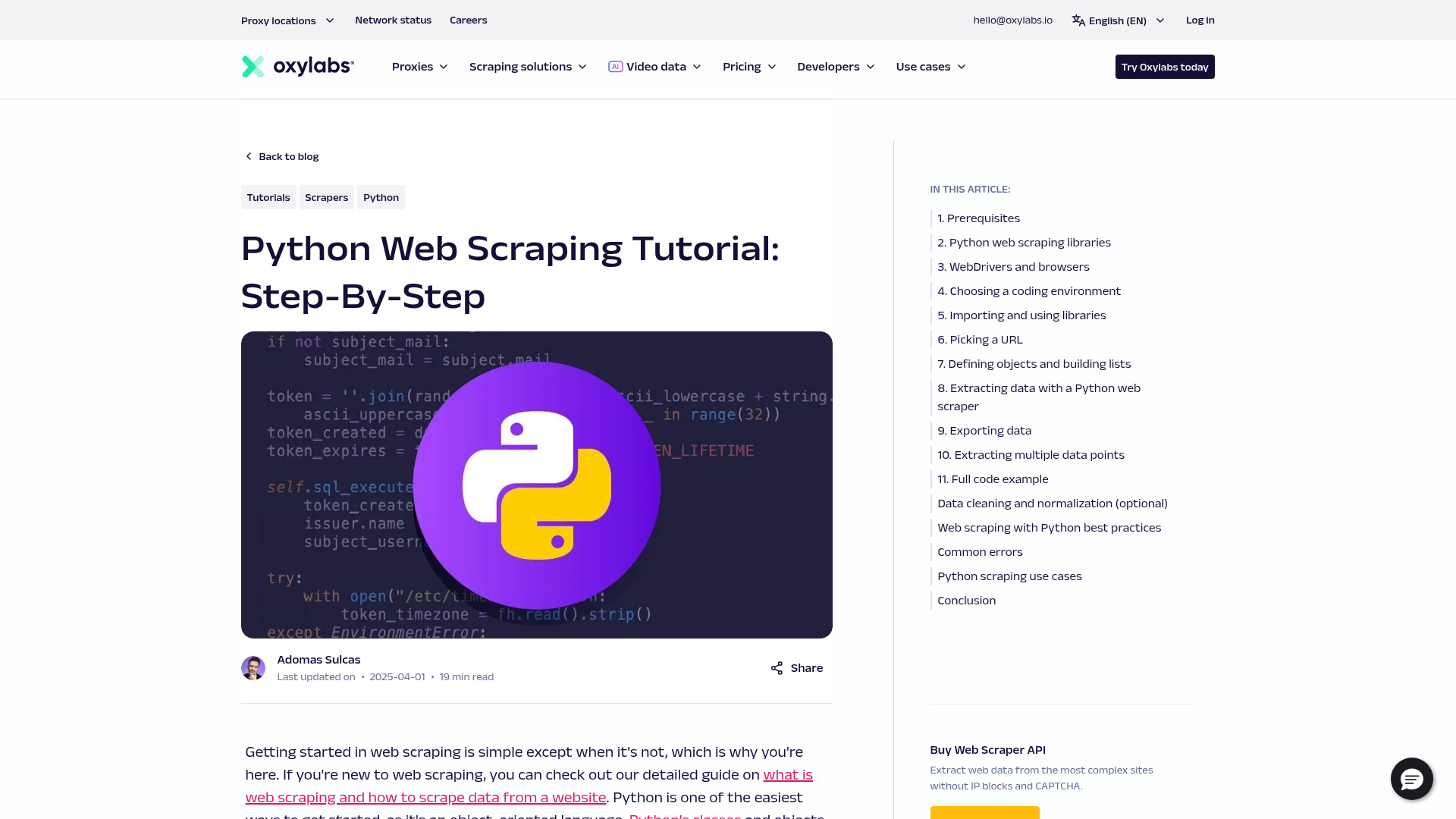Expand the Scraping solutions menu

(x=528, y=67)
